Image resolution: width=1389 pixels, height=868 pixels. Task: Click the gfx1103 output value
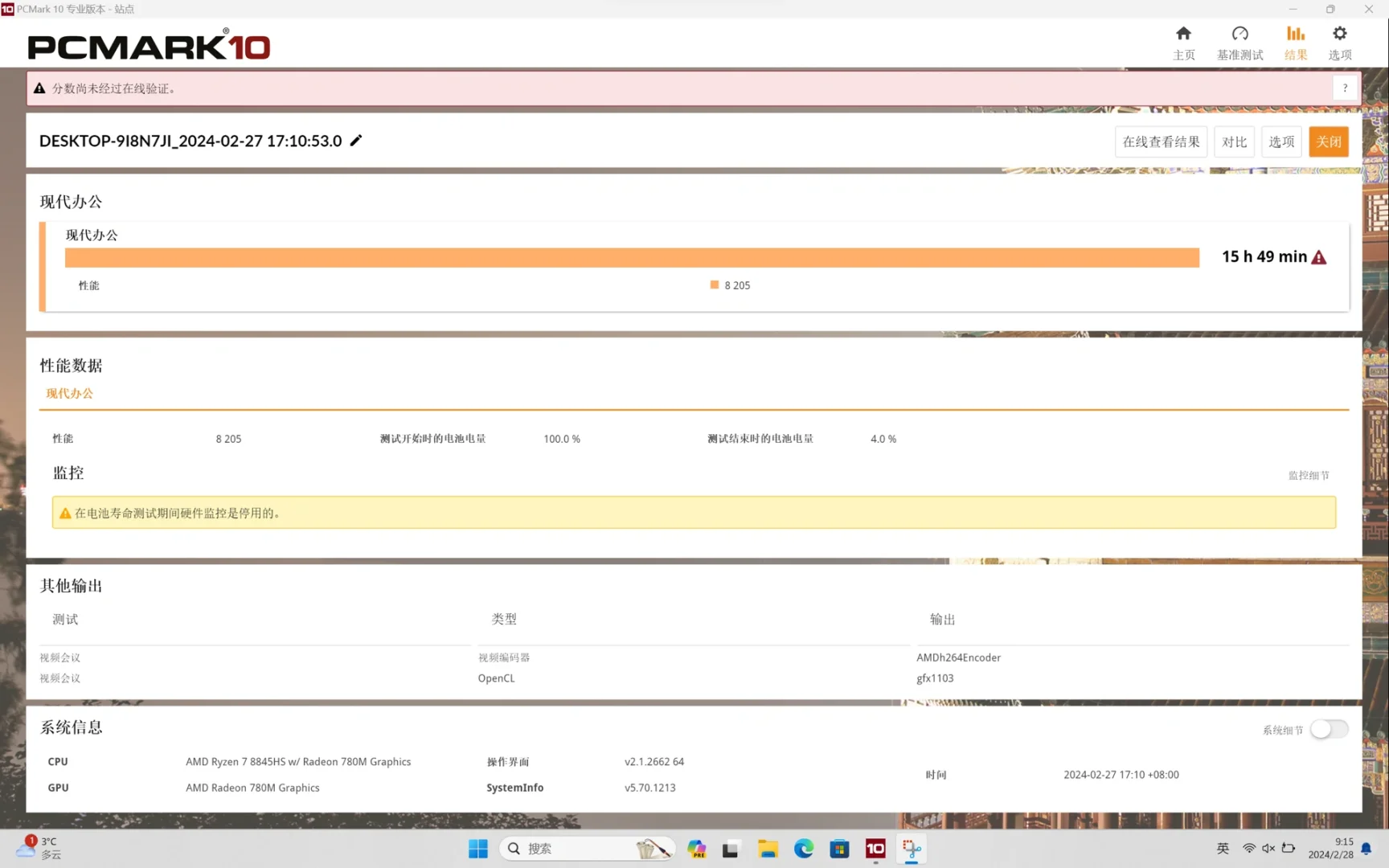[x=935, y=678]
